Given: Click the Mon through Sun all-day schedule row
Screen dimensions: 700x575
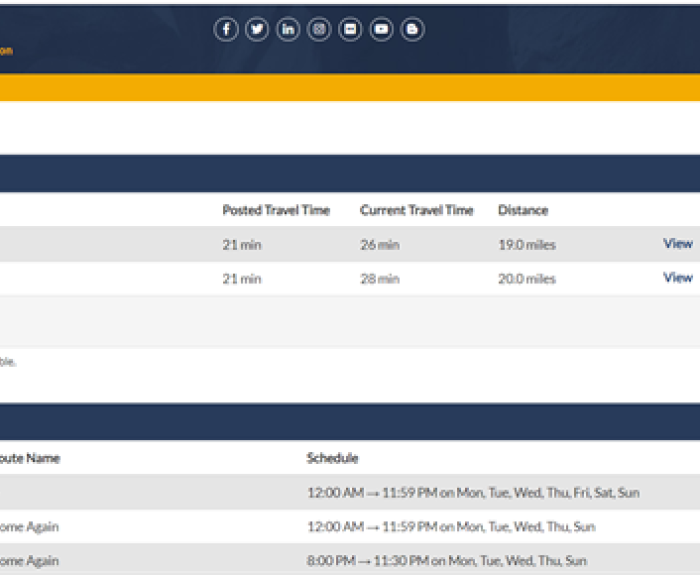Looking at the screenshot, I should coord(472,493).
